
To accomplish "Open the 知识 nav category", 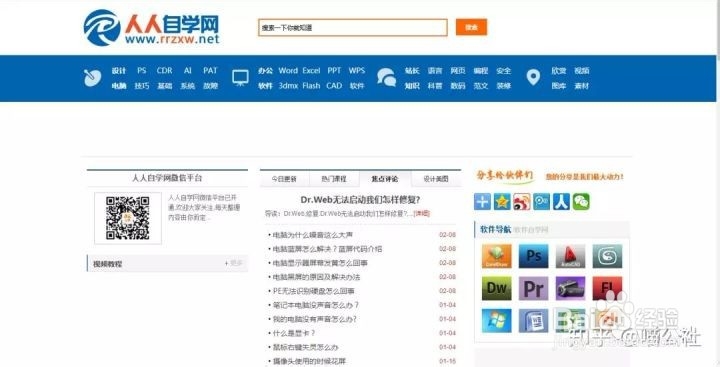I will [412, 86].
